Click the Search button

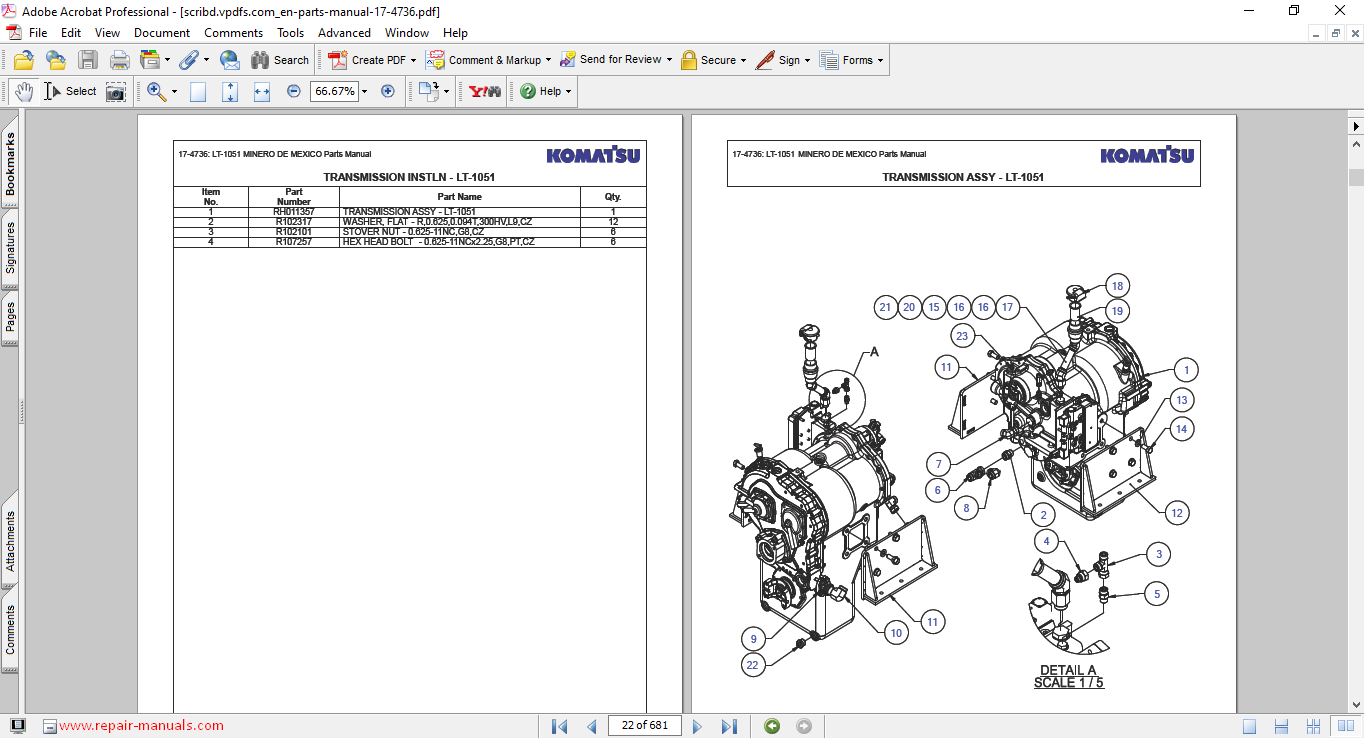[x=280, y=60]
